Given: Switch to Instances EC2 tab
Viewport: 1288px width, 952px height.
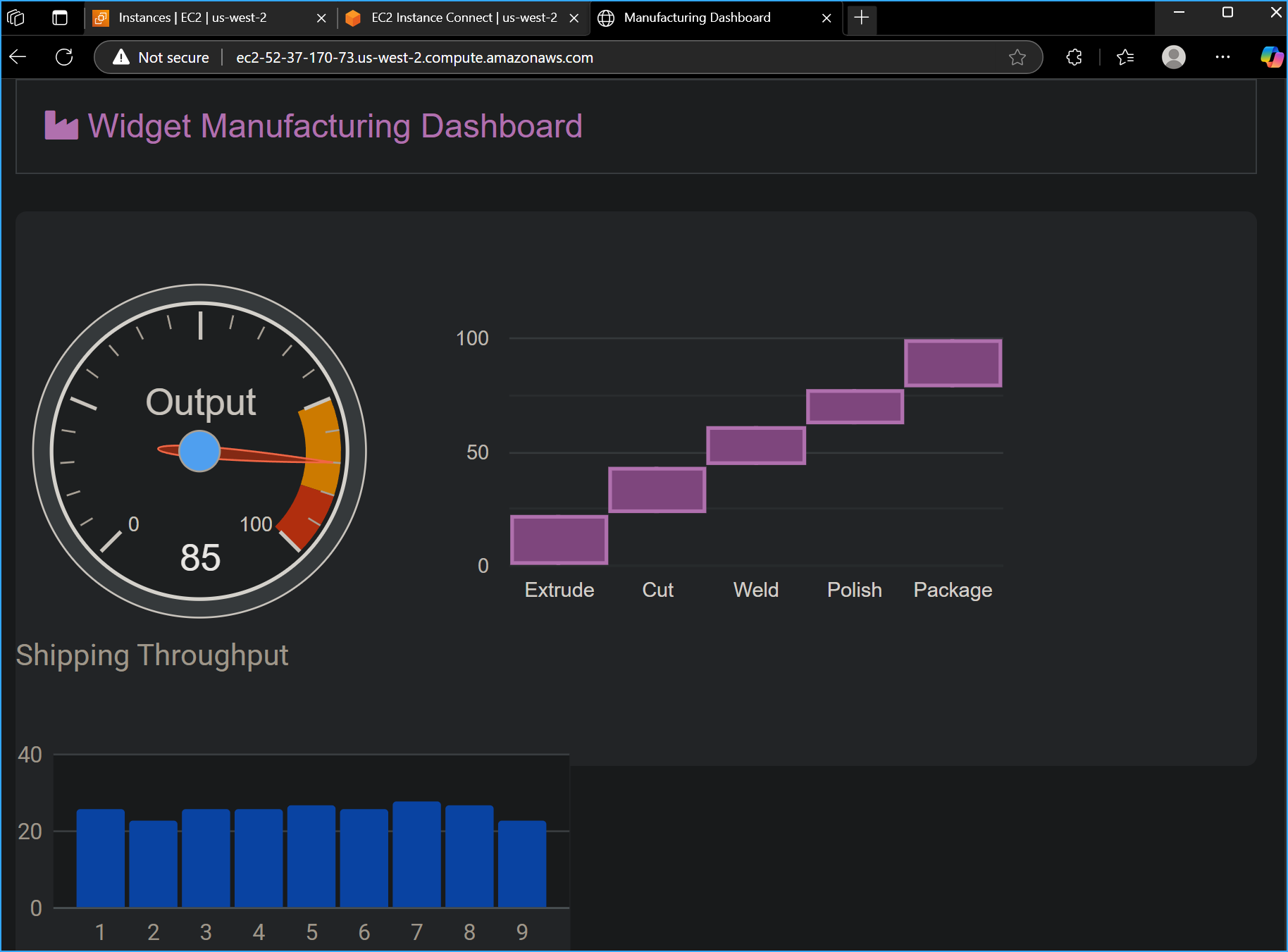Looking at the screenshot, I should point(192,18).
